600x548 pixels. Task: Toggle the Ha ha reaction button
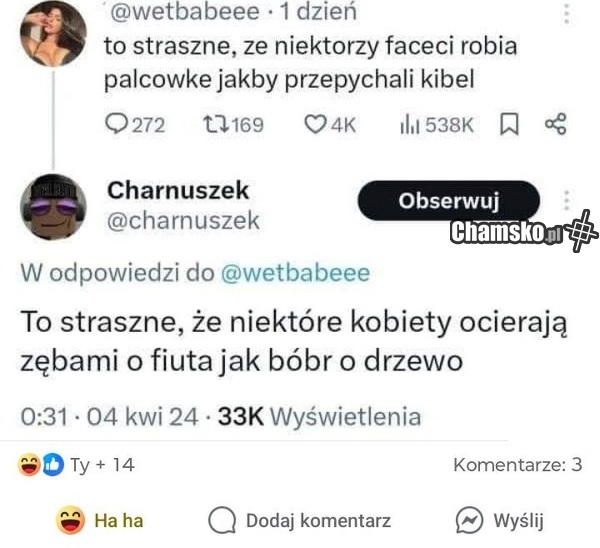(100, 520)
